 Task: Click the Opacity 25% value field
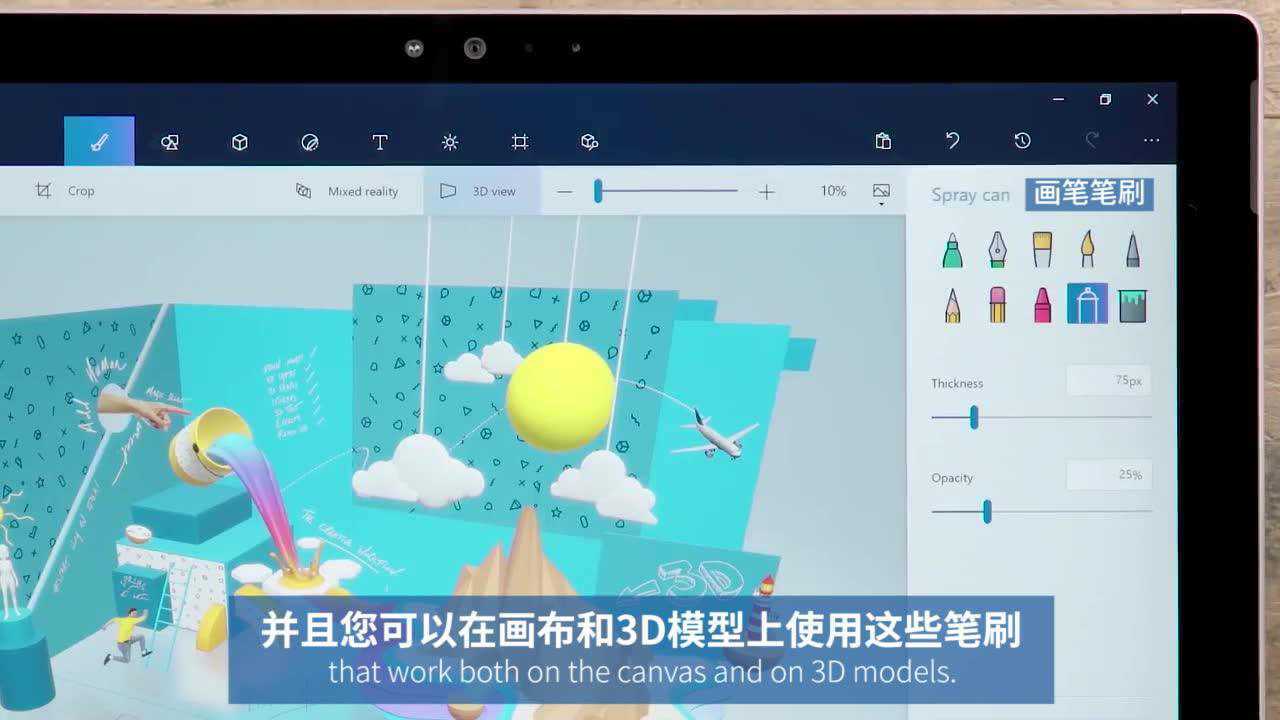tap(1109, 475)
